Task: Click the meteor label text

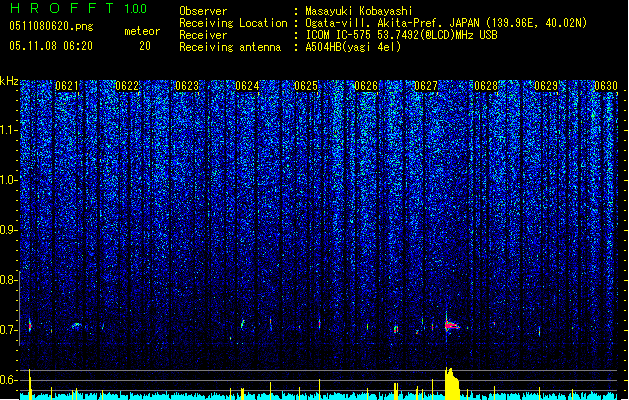Action: (x=142, y=31)
